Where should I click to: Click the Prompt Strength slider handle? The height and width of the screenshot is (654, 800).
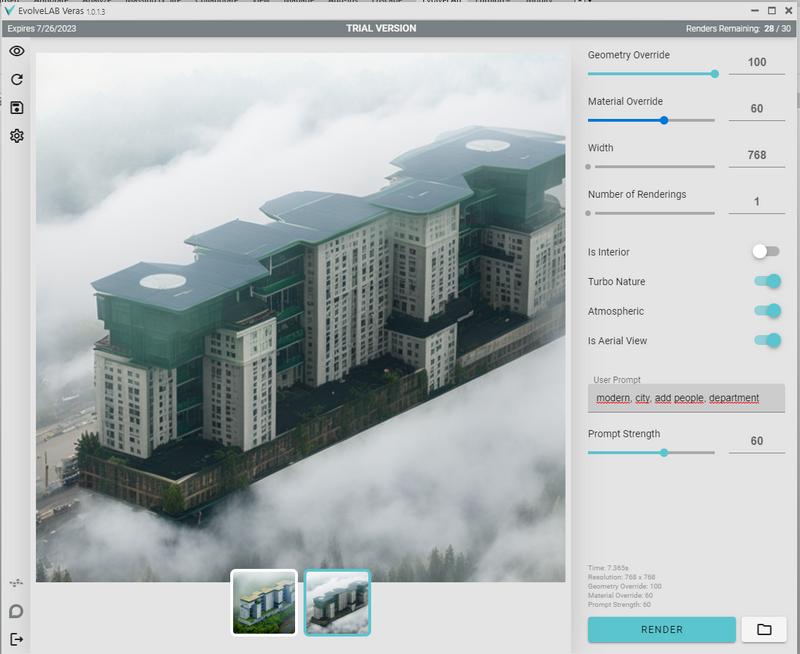[x=664, y=453]
